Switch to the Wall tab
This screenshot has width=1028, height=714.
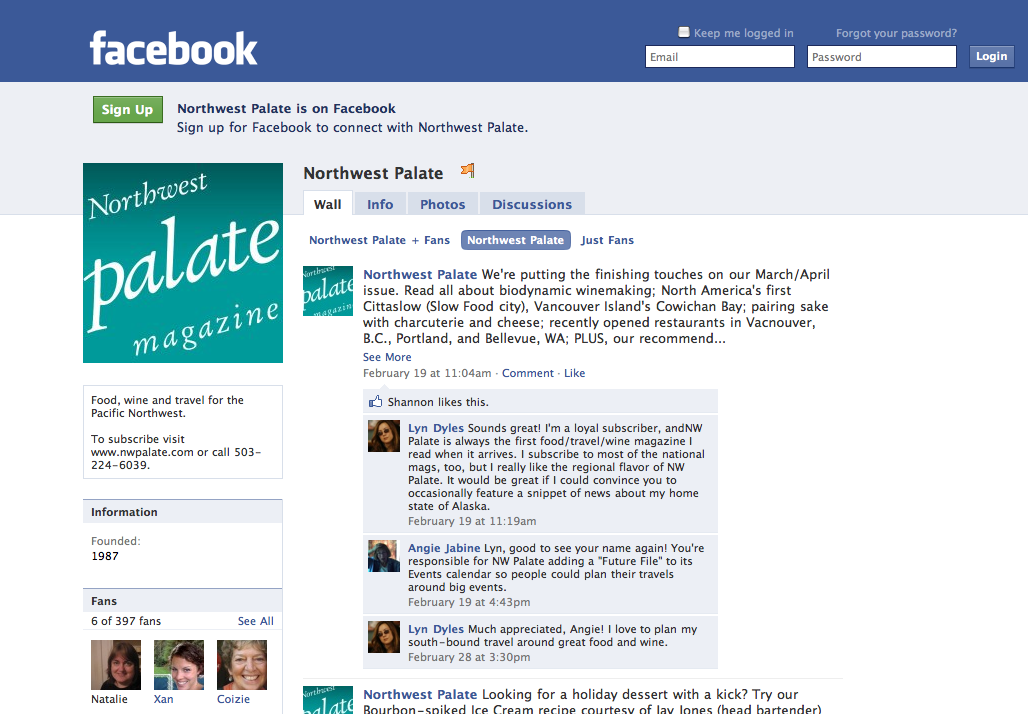(x=328, y=204)
